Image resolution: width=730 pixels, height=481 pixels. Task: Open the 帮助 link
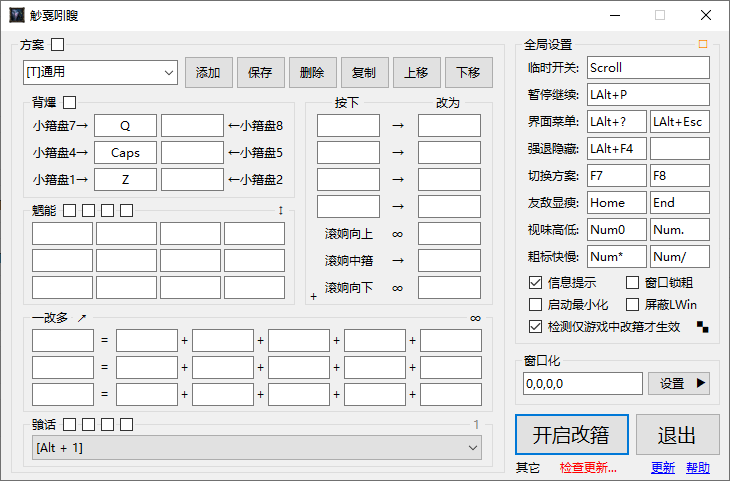698,467
